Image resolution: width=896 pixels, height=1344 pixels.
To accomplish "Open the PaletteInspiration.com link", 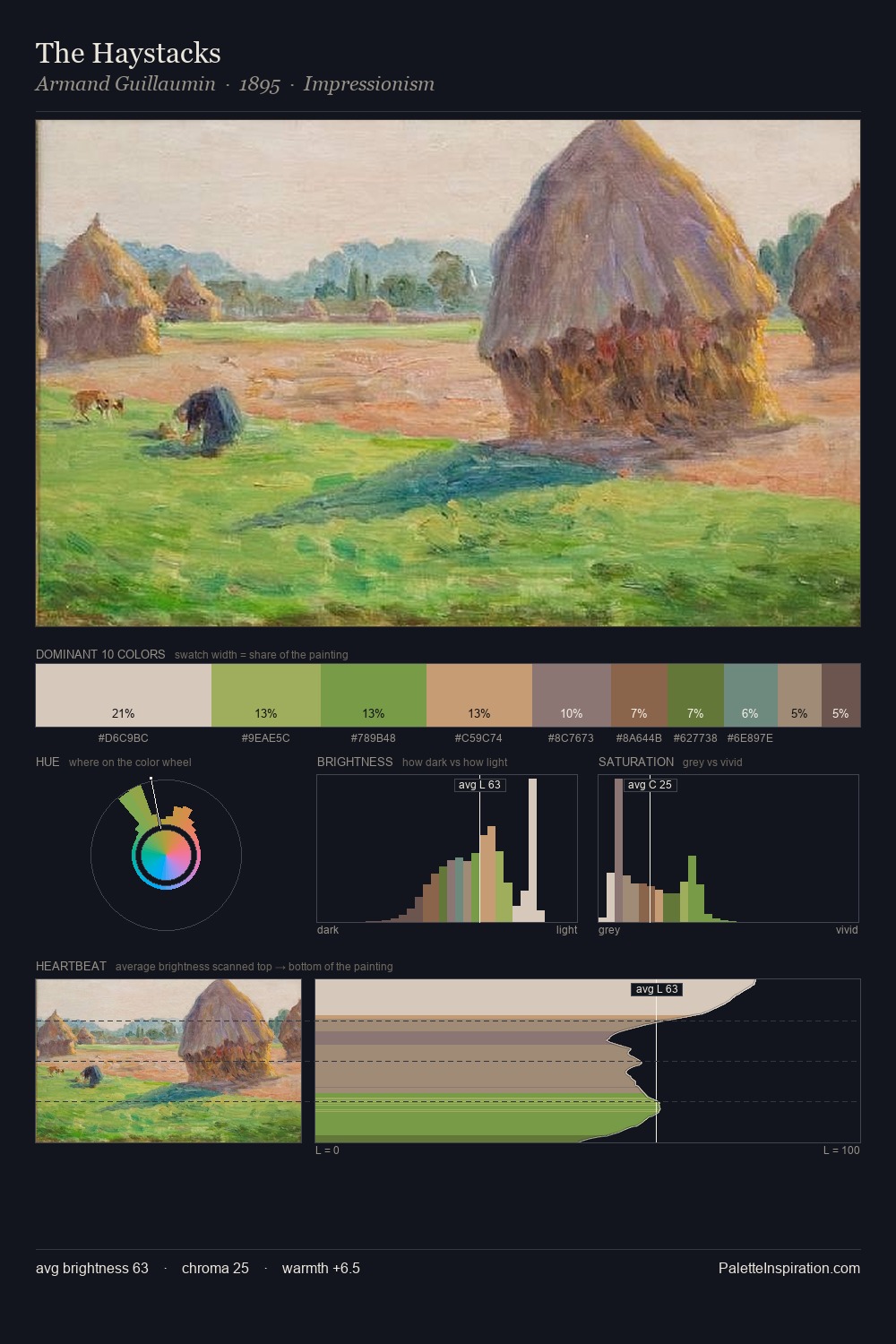I will 789,1268.
